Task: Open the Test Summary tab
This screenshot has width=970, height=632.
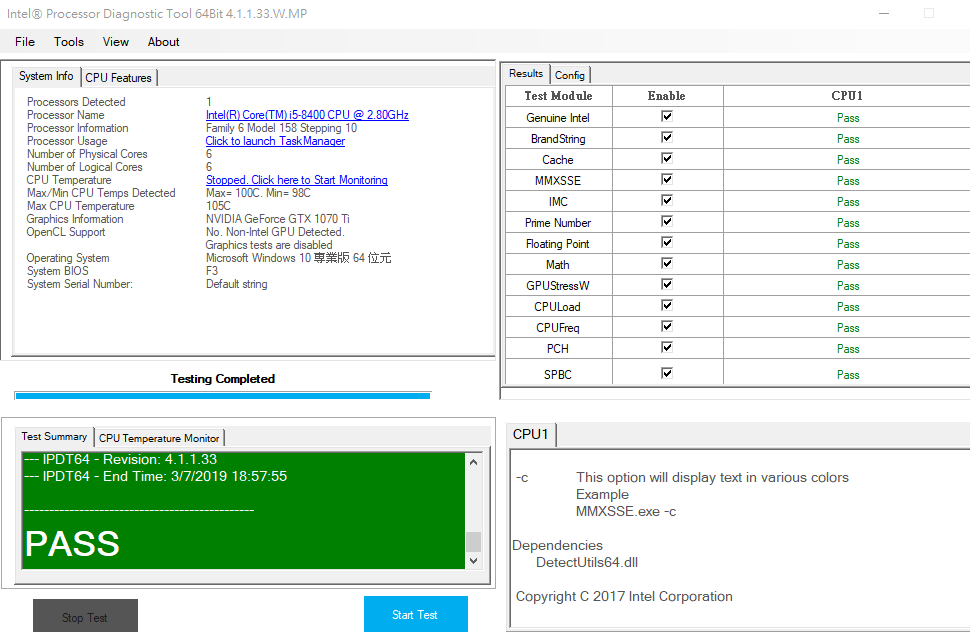Action: click(x=54, y=437)
